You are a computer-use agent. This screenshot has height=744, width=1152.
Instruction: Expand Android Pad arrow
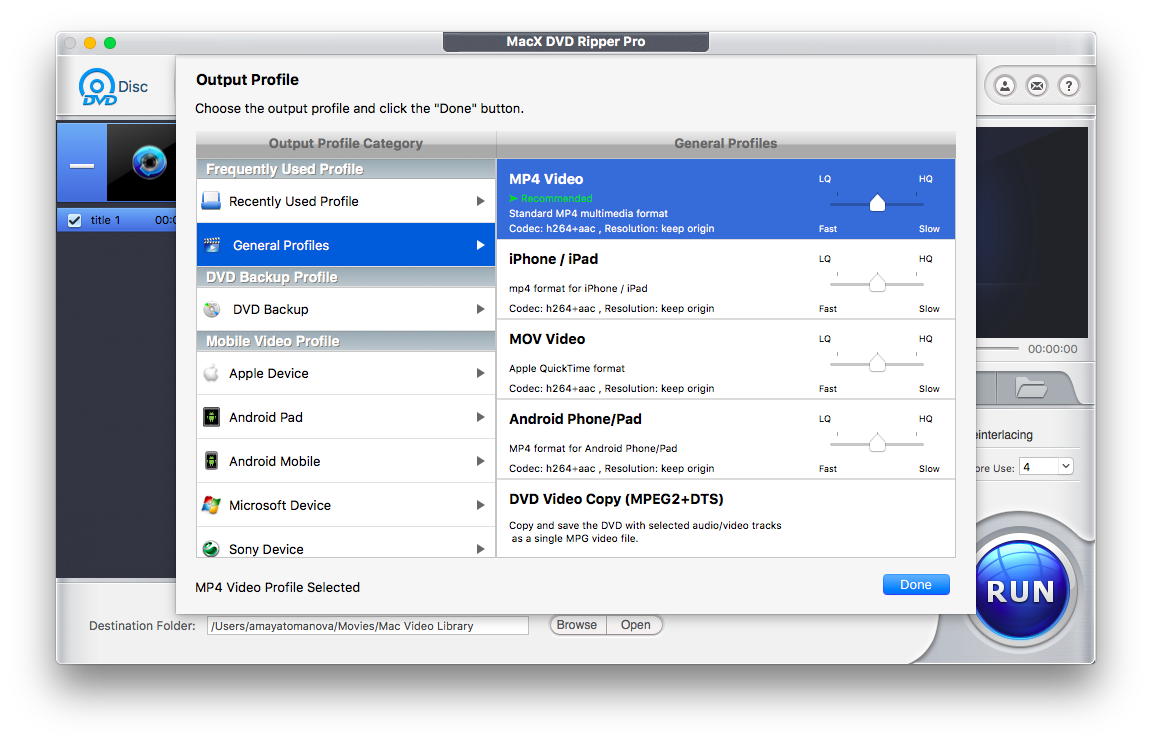[x=480, y=416]
